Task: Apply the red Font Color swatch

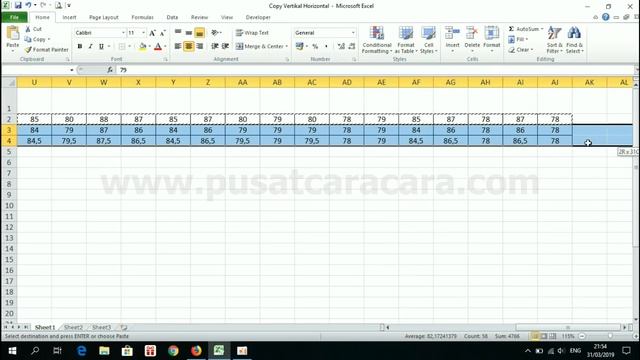Action: tap(158, 46)
